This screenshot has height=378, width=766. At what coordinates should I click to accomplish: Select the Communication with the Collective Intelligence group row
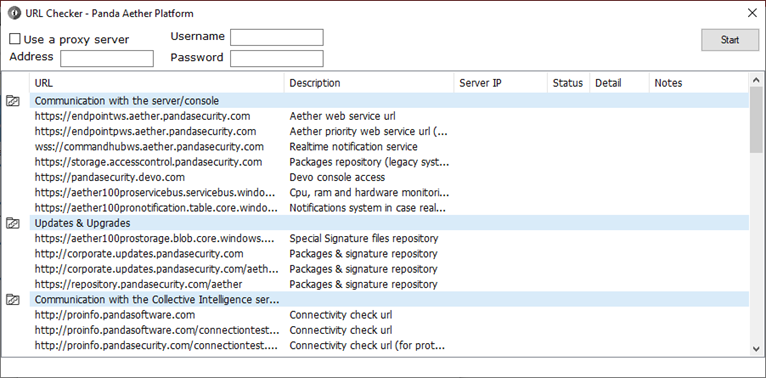pyautogui.click(x=389, y=299)
